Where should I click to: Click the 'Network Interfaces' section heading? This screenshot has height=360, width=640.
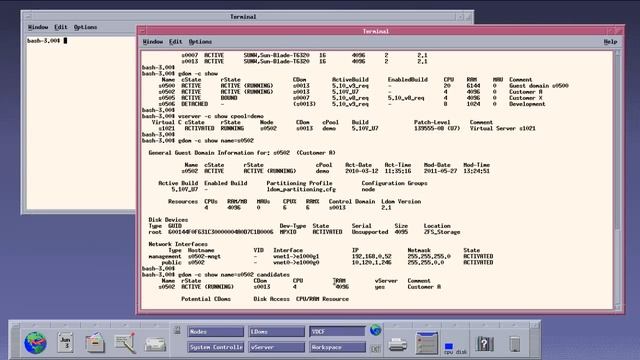point(178,244)
